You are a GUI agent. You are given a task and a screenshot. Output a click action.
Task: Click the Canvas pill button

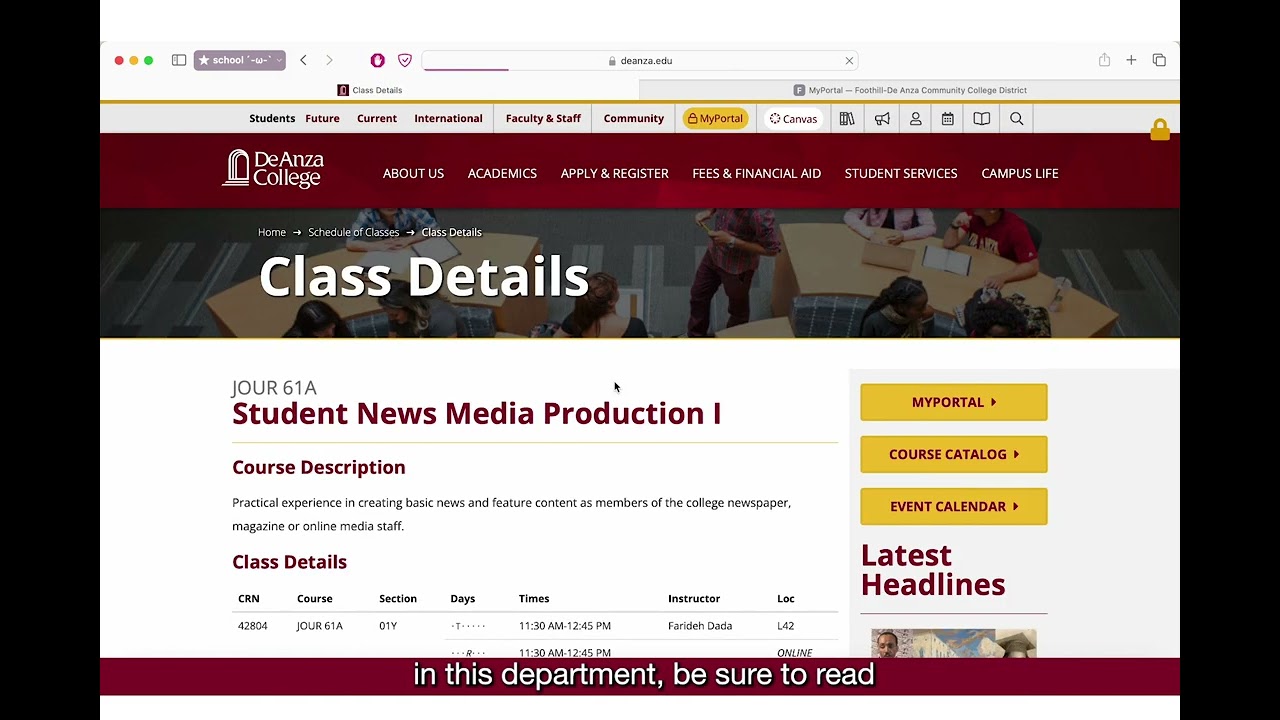(x=793, y=118)
